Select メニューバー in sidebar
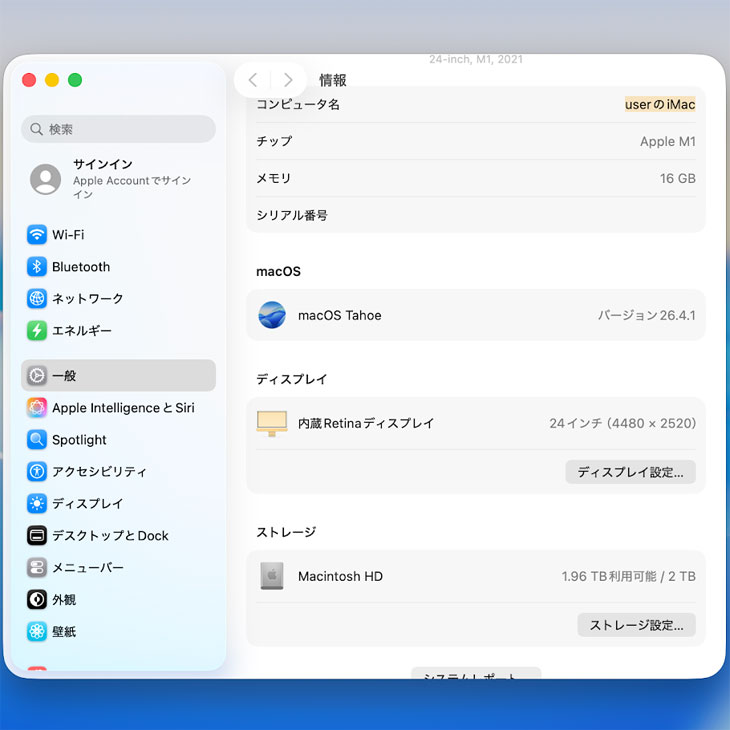 point(87,568)
